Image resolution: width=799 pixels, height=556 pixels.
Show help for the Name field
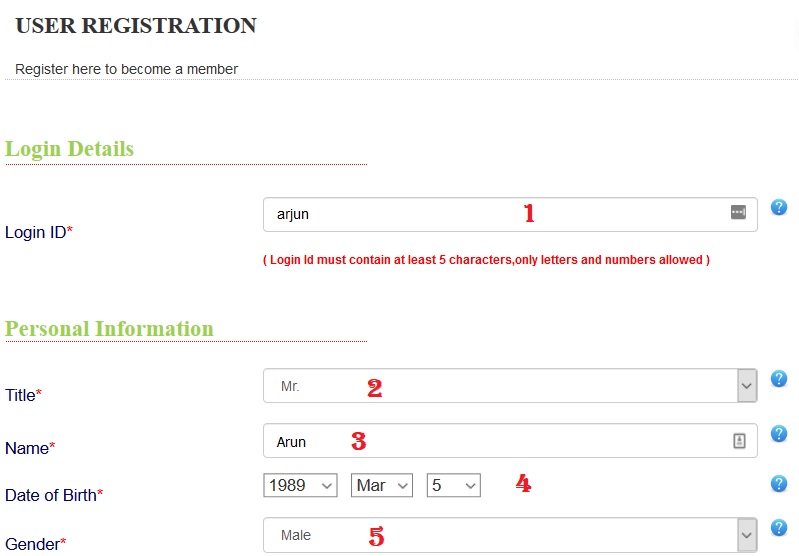(779, 434)
